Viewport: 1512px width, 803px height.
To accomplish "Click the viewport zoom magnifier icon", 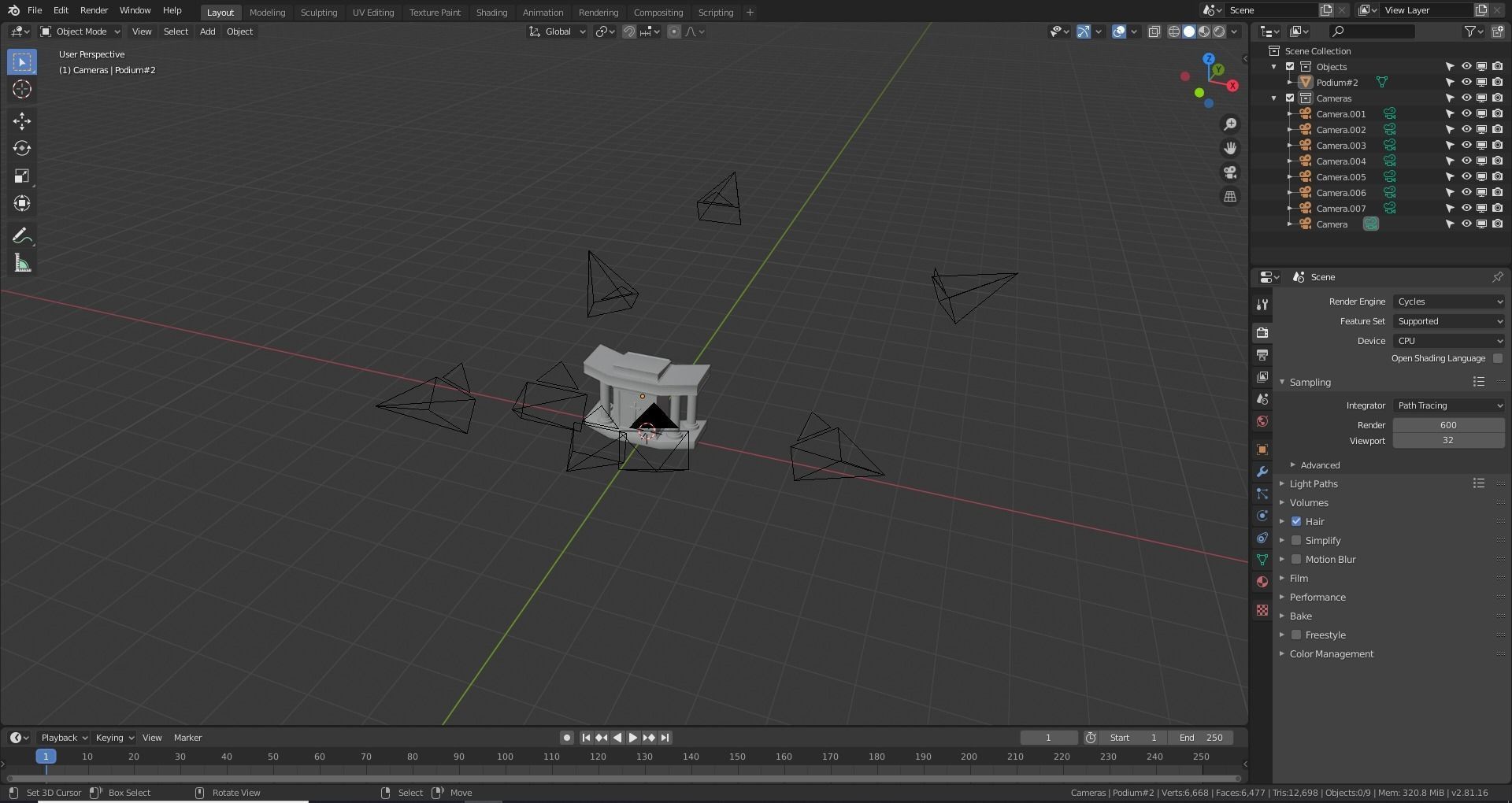I will tap(1230, 124).
